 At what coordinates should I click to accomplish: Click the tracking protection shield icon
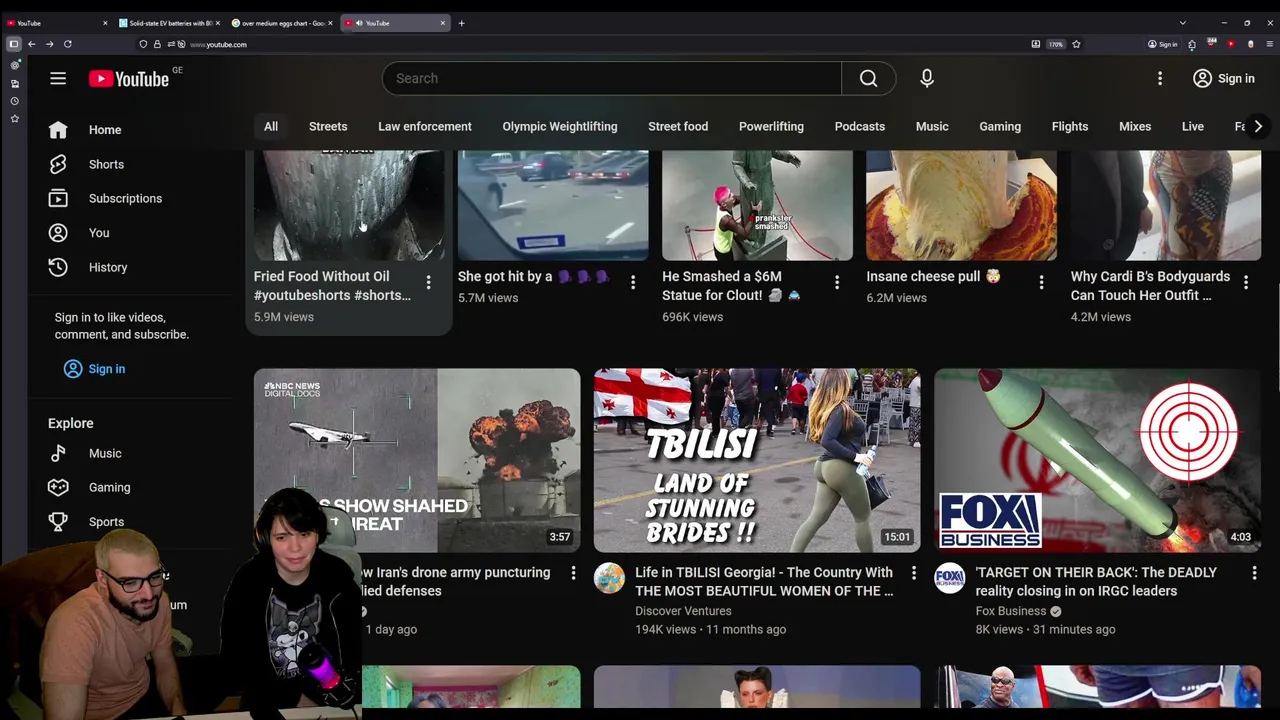pos(143,44)
